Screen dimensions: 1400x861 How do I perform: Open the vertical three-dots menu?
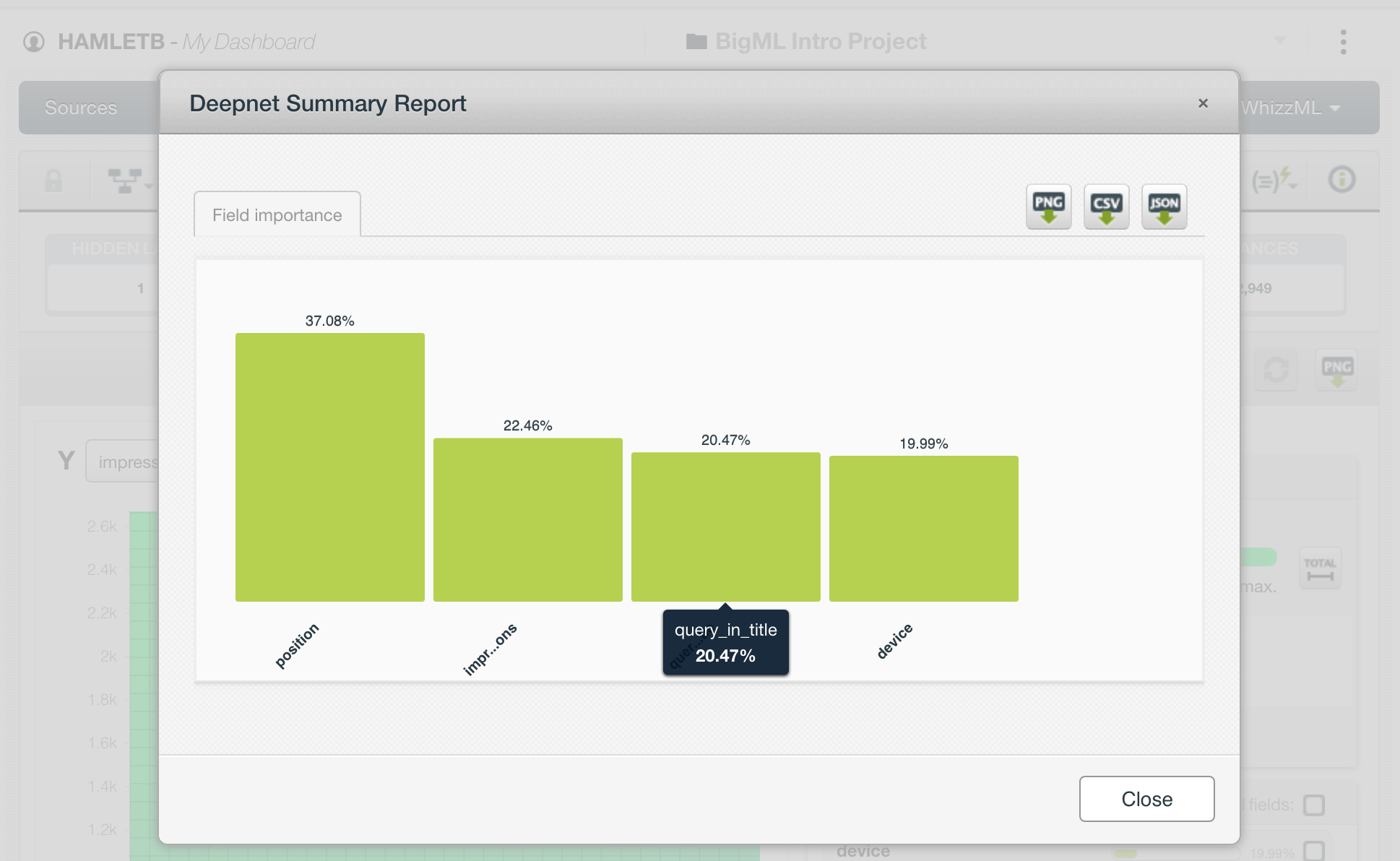coord(1343,42)
